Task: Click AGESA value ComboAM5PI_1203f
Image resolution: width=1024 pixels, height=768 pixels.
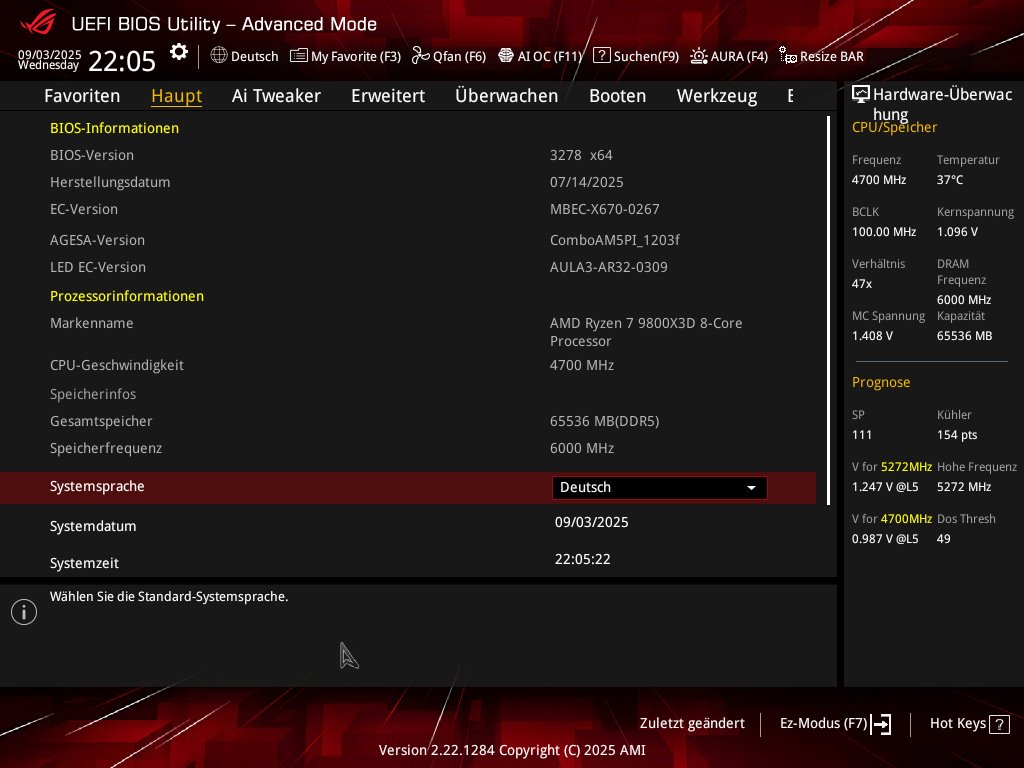Action: pyautogui.click(x=615, y=240)
